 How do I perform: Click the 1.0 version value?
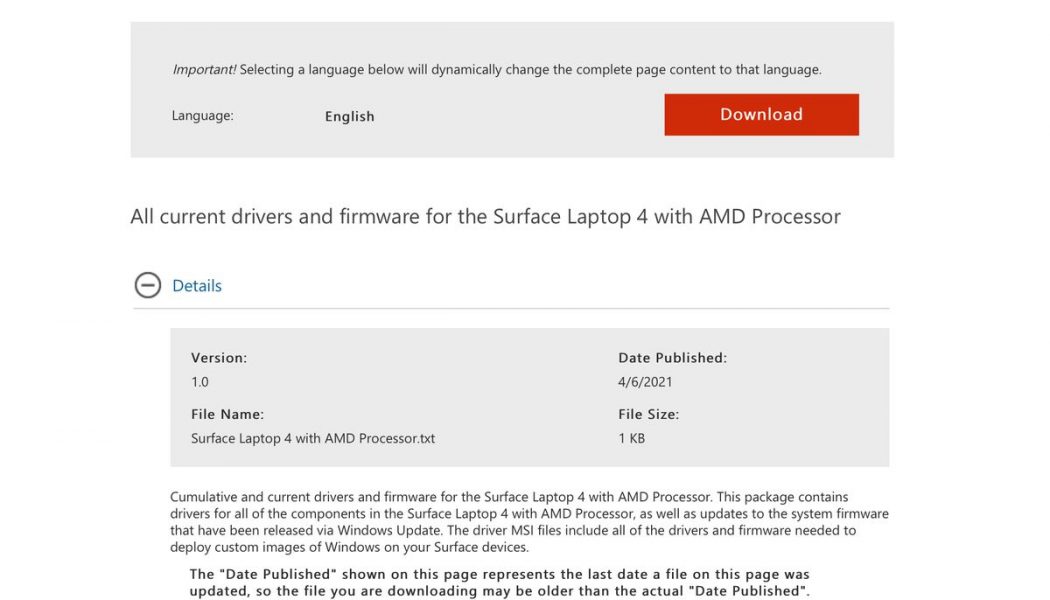click(x=198, y=381)
